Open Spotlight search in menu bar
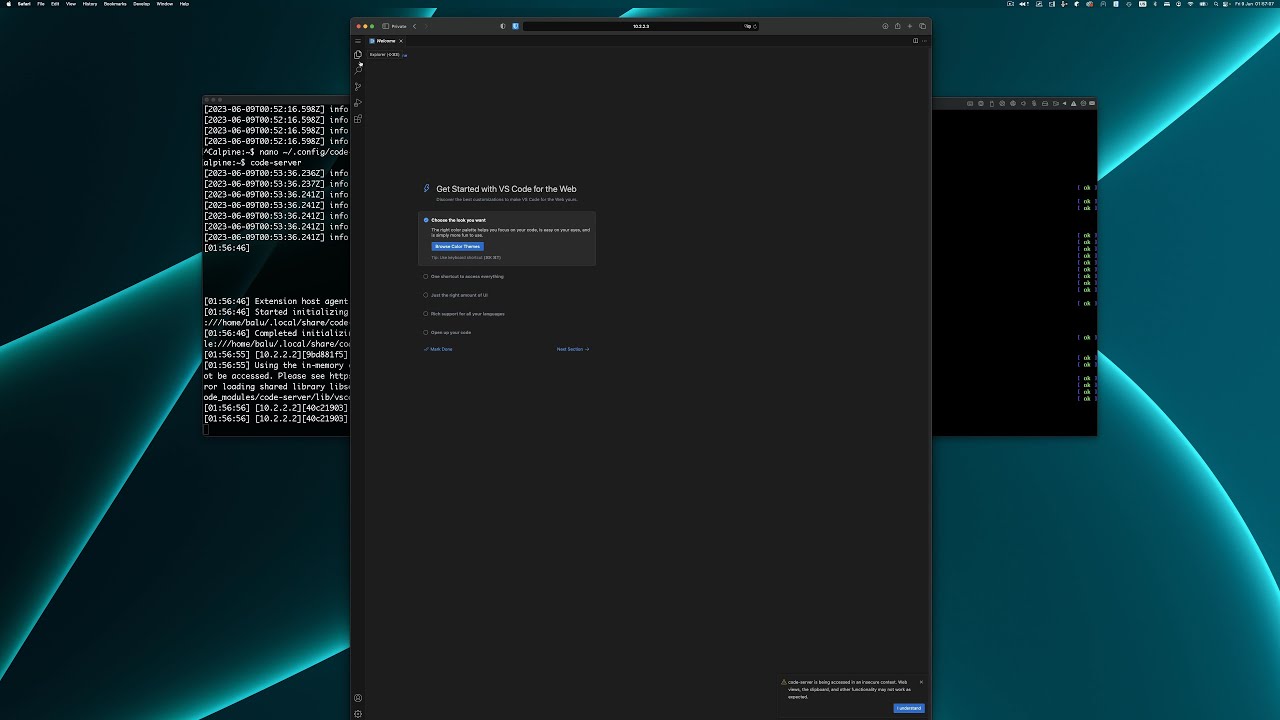The width and height of the screenshot is (1280, 720). click(1216, 4)
